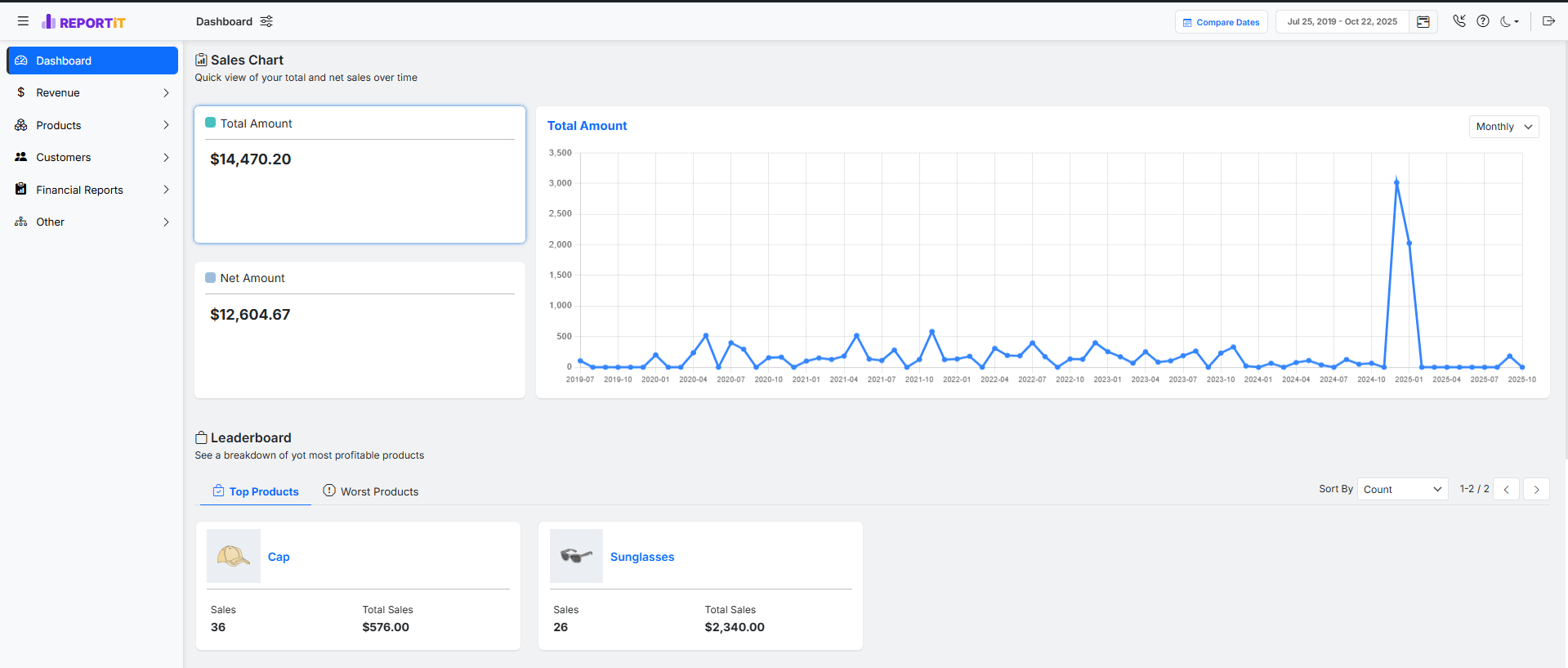Expand the Revenue sidebar menu
Screen dimensions: 1568x668
tap(92, 93)
